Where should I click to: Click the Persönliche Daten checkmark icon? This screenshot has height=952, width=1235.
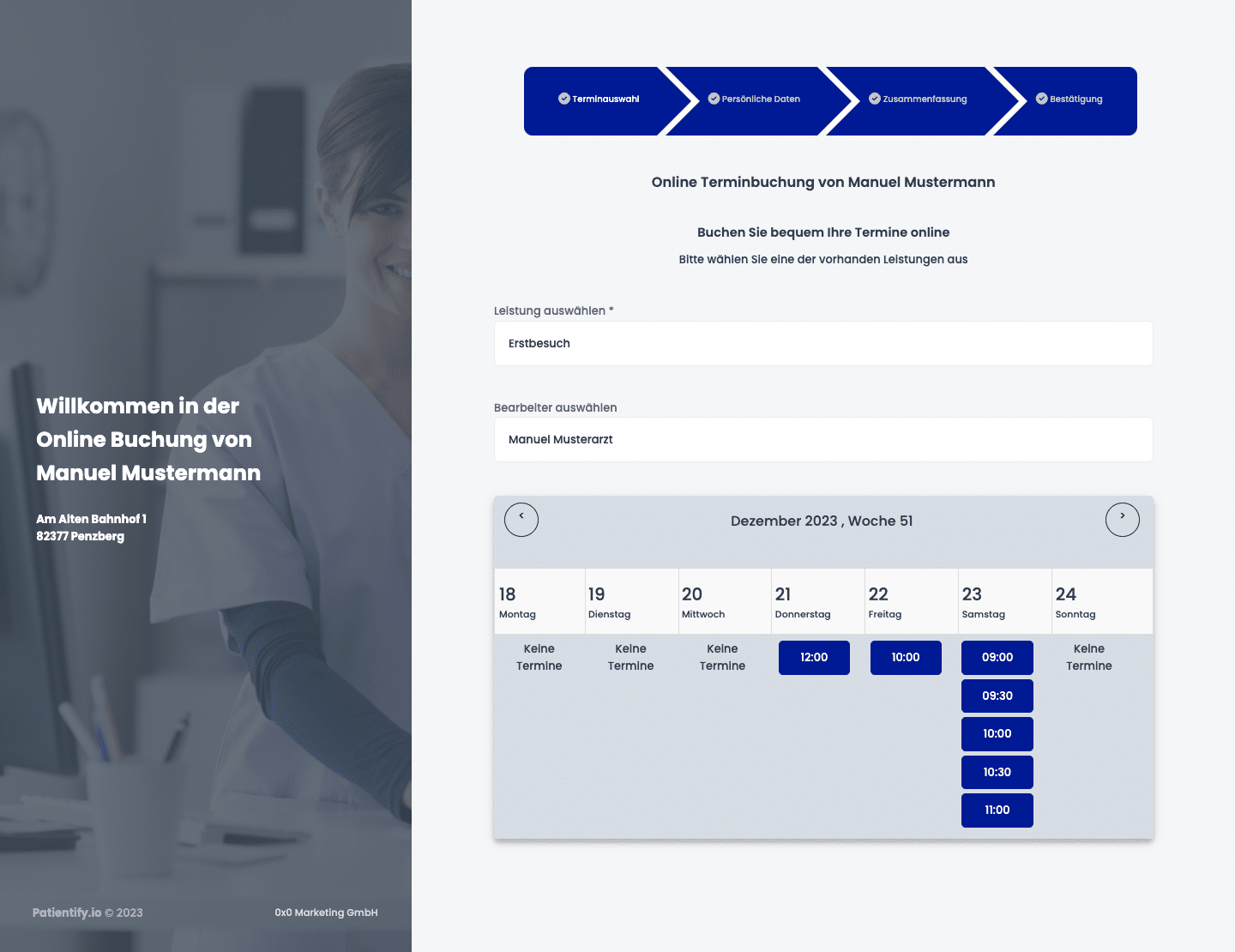tap(714, 99)
